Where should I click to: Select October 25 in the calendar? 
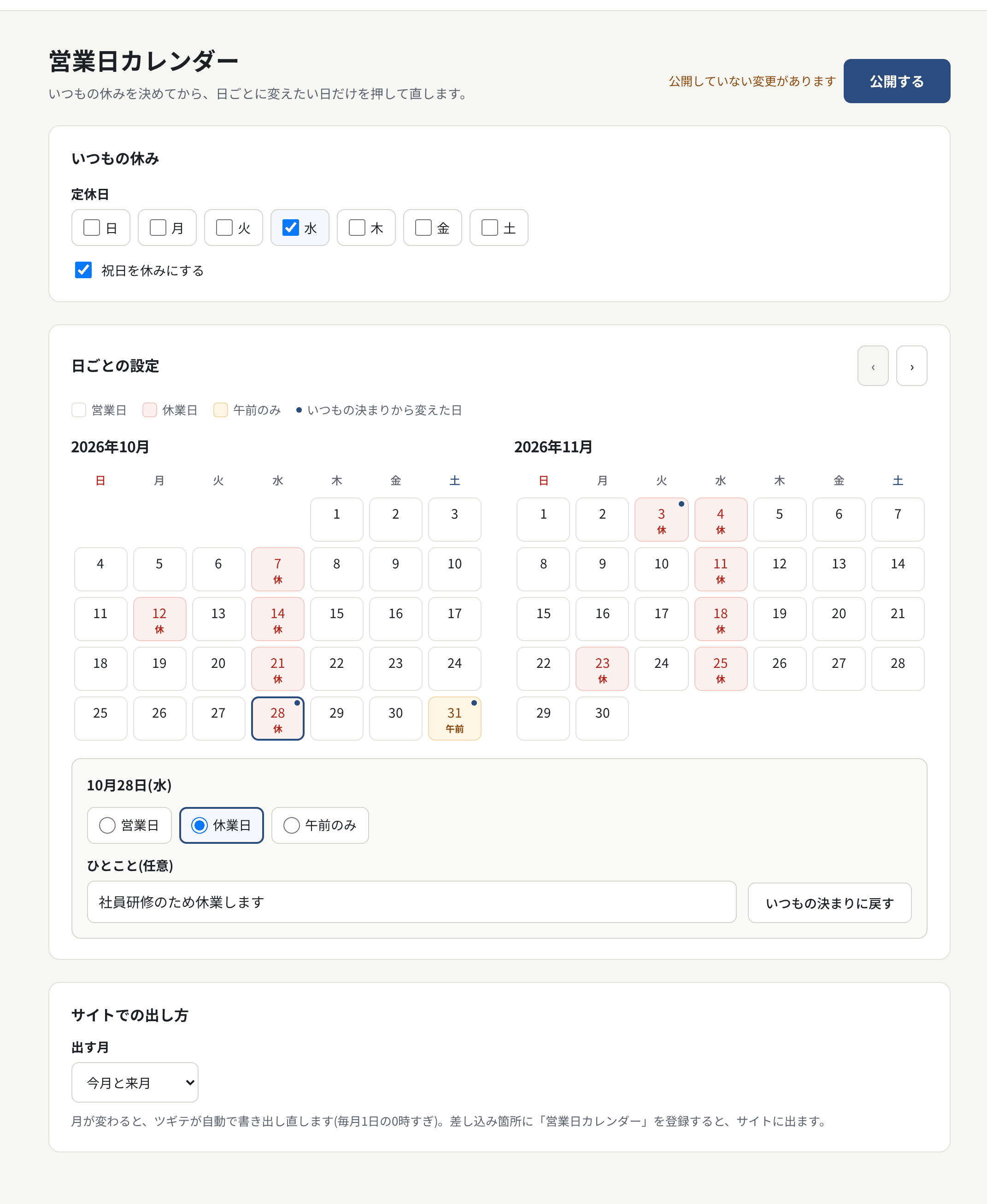(x=100, y=719)
